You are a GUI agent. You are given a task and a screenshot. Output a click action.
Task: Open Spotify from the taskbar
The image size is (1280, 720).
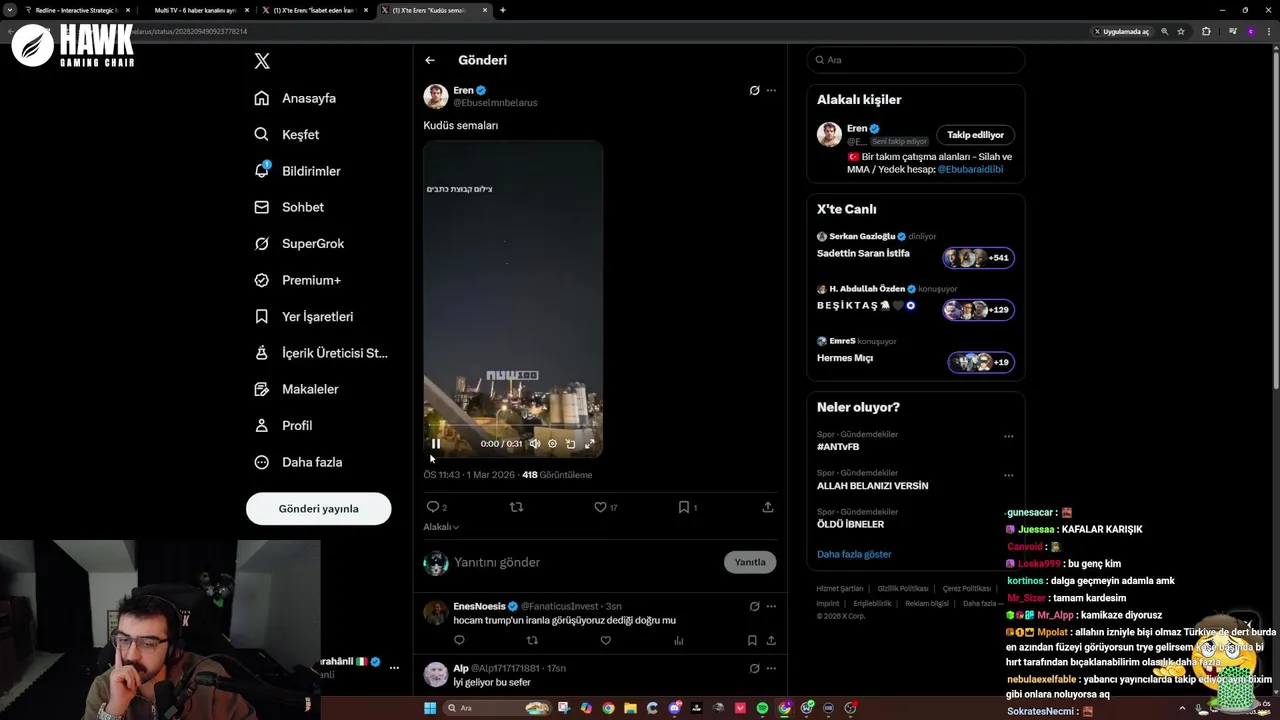(762, 708)
